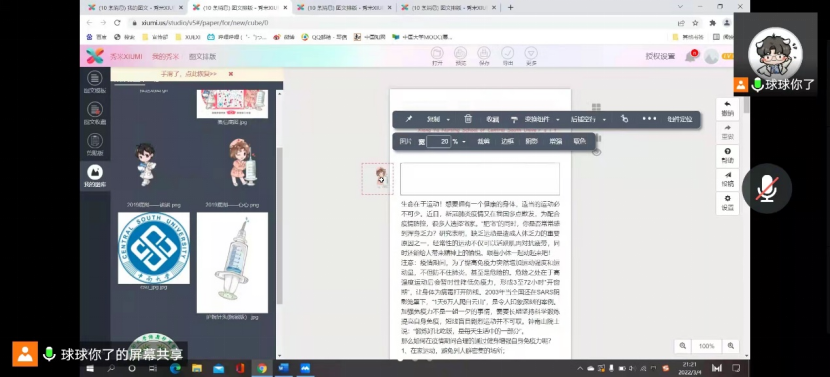Click the format painter brush icon

514,120
